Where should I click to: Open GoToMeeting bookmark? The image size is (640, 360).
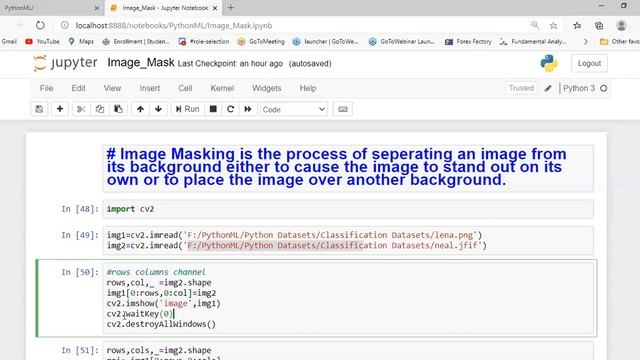[x=261, y=42]
